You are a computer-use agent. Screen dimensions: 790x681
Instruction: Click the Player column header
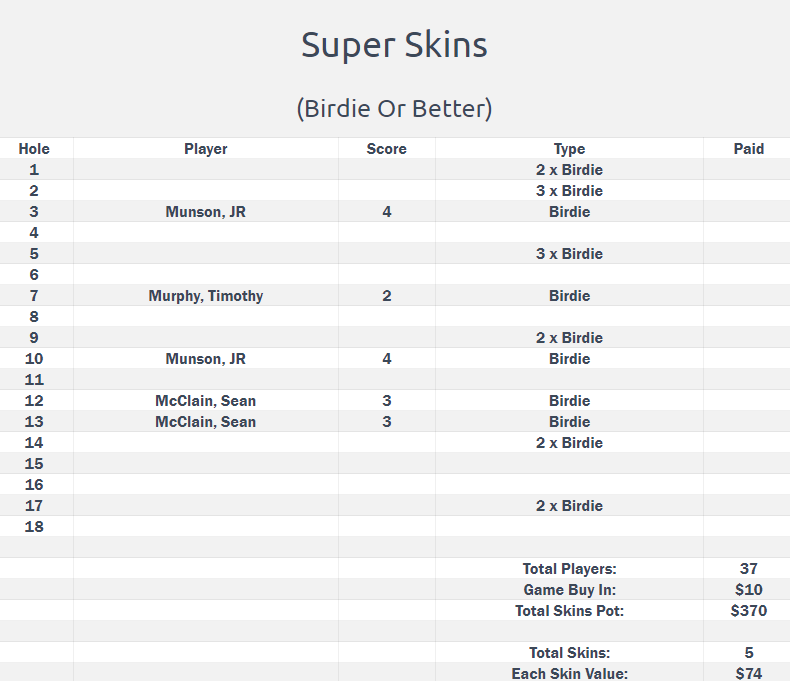point(206,149)
